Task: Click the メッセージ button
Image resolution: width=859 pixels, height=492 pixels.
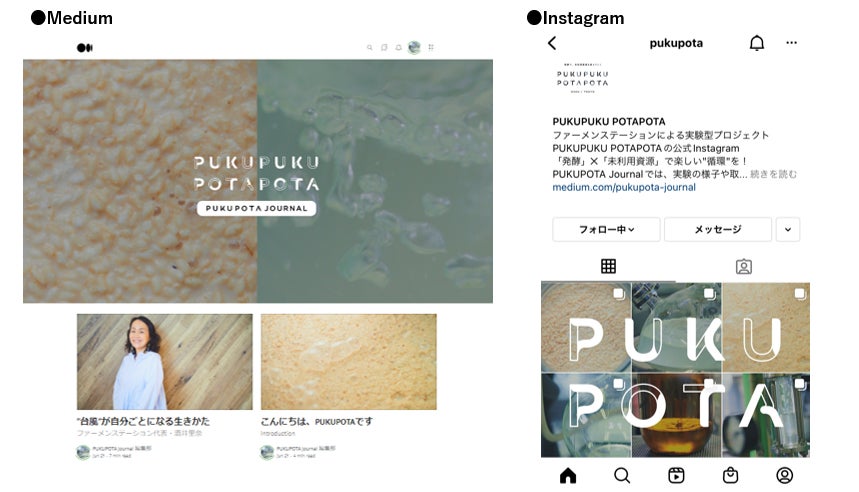Action: click(718, 230)
